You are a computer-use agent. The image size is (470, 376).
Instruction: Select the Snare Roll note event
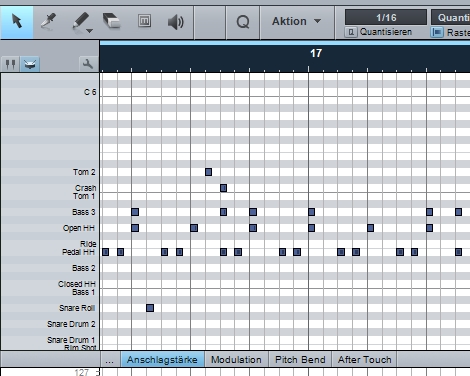click(150, 308)
